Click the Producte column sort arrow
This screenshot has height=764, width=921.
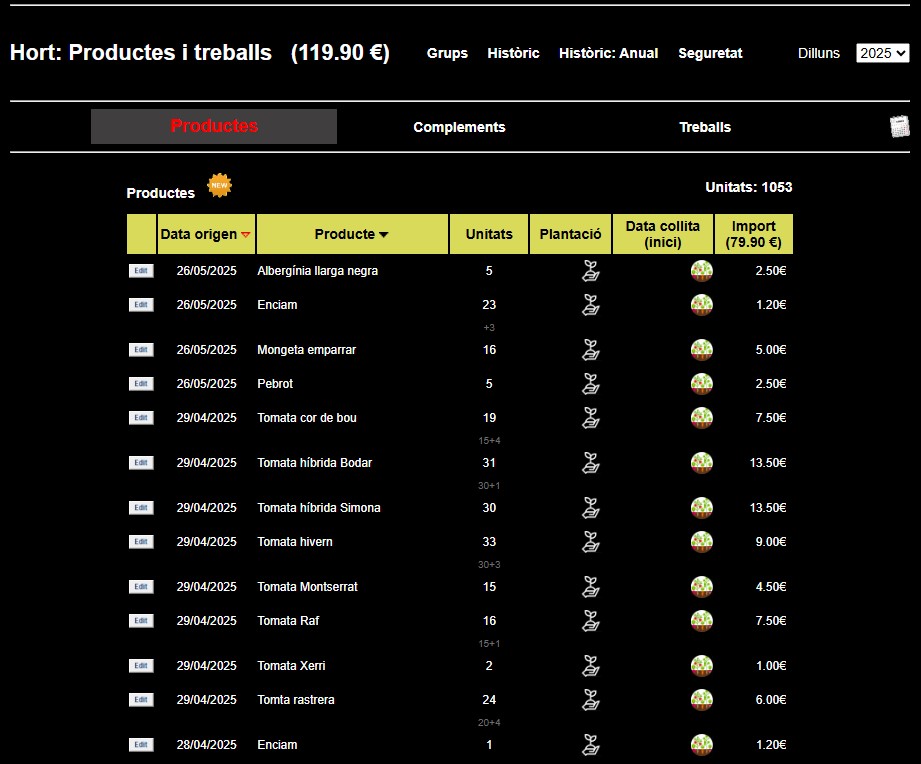click(x=384, y=235)
